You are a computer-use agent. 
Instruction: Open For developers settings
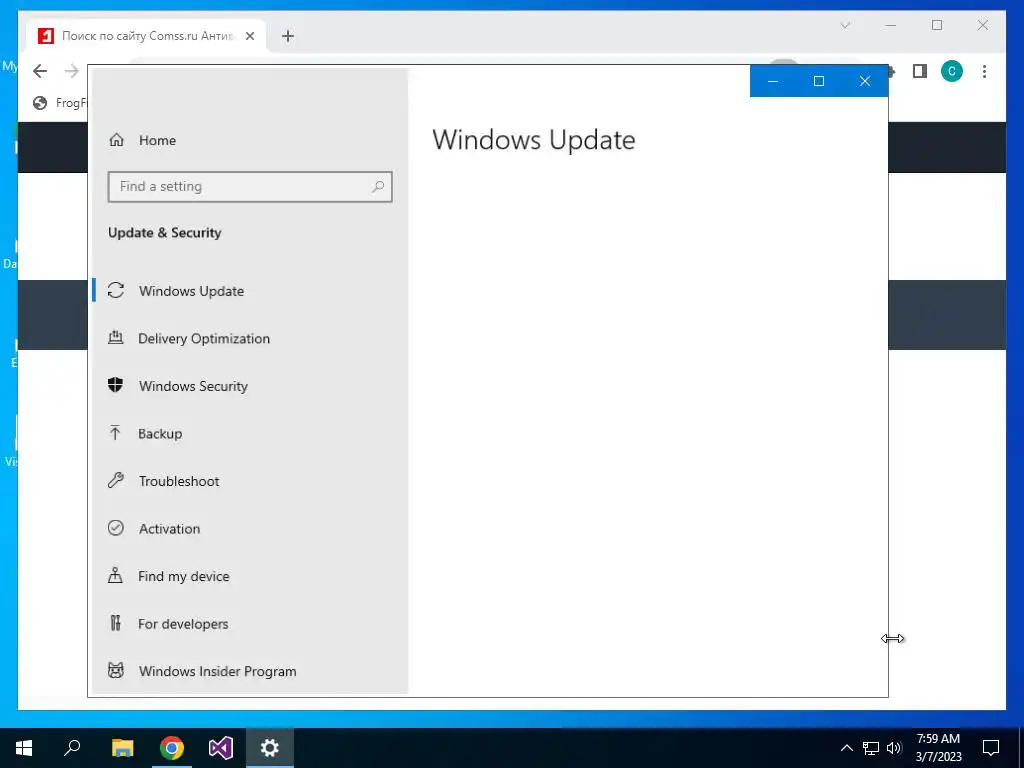pyautogui.click(x=251, y=624)
